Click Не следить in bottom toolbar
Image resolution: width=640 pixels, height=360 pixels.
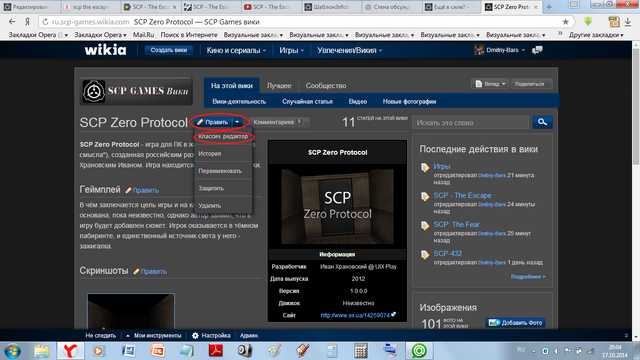tap(100, 336)
